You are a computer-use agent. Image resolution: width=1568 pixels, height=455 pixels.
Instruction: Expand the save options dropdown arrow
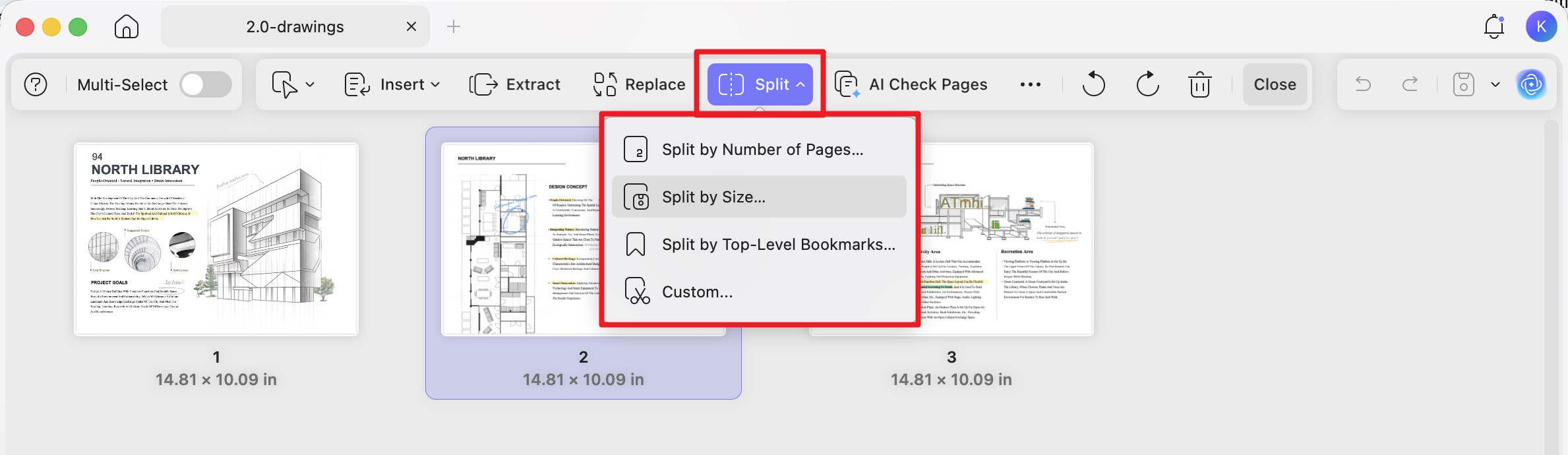pyautogui.click(x=1495, y=84)
